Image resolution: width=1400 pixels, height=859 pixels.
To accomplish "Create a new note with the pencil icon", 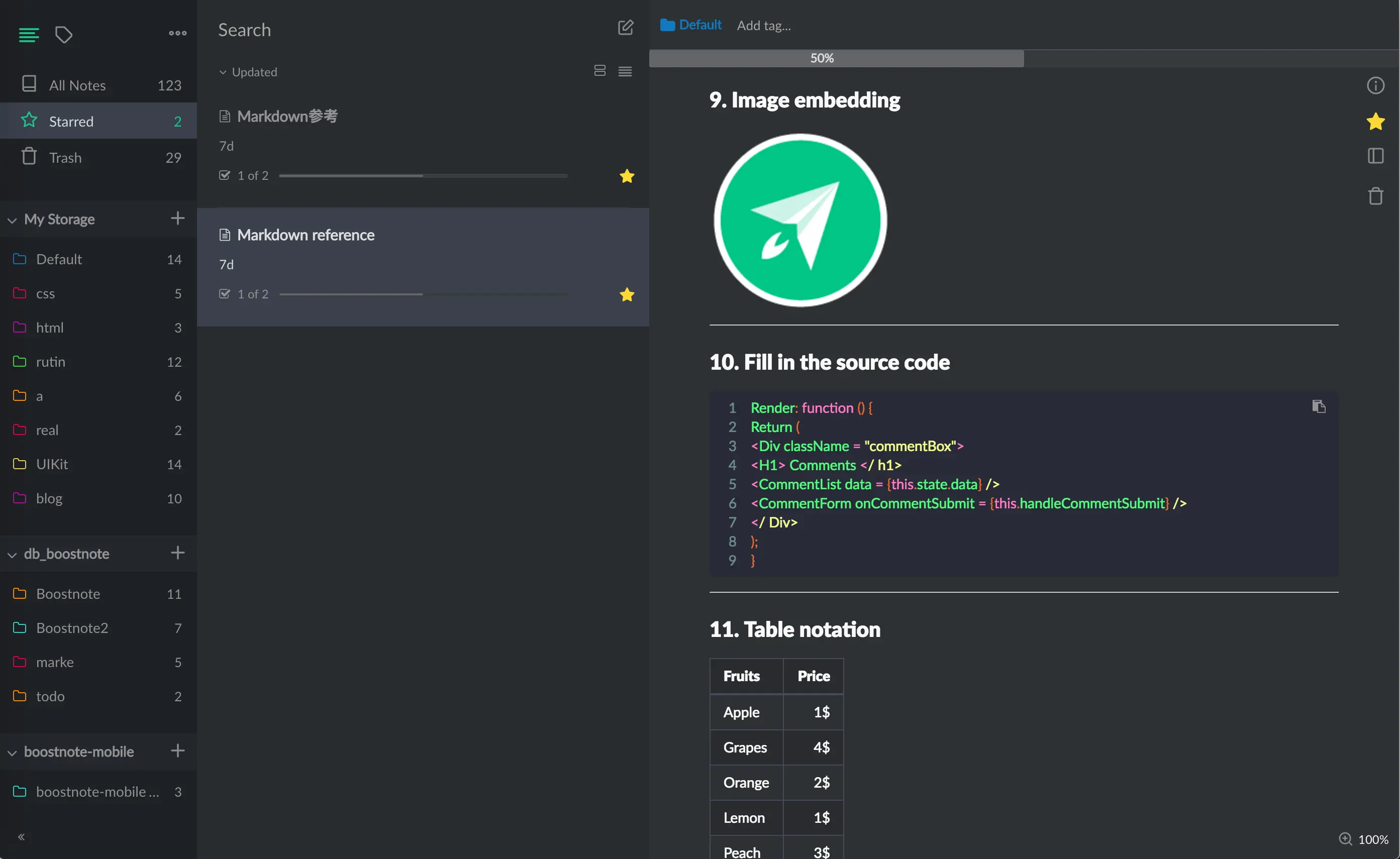I will (625, 27).
